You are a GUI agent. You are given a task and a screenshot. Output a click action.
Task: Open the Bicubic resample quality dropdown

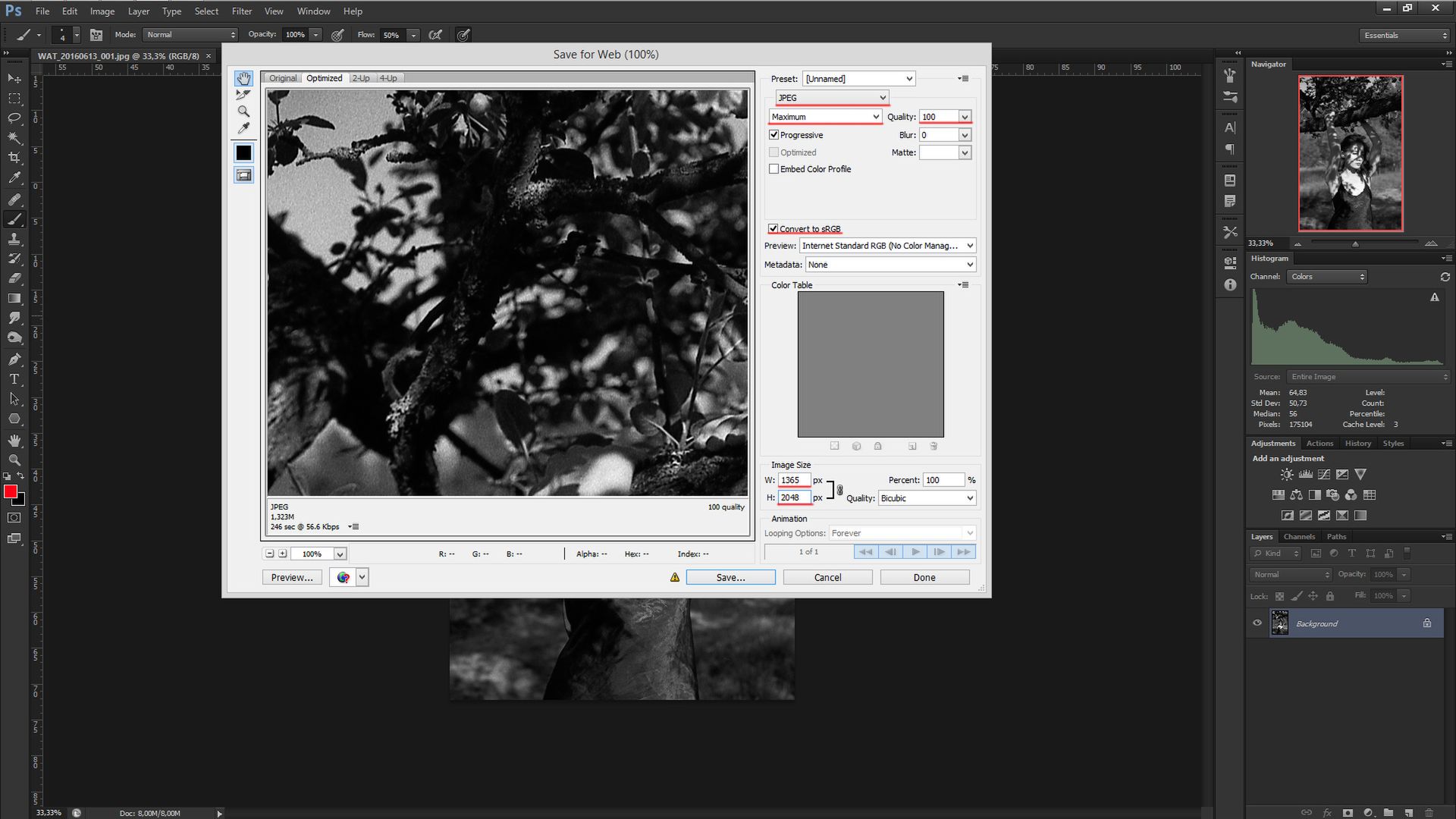point(927,498)
